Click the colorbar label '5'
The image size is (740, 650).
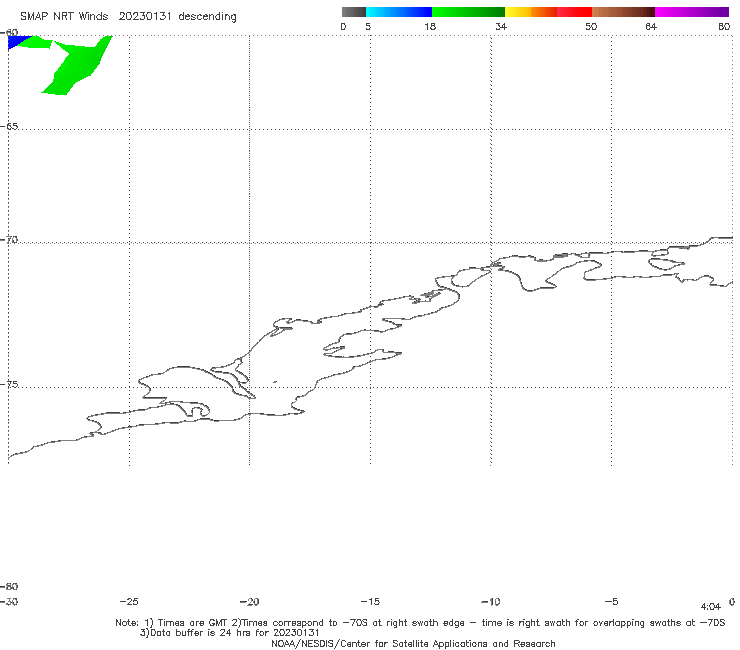click(x=368, y=27)
